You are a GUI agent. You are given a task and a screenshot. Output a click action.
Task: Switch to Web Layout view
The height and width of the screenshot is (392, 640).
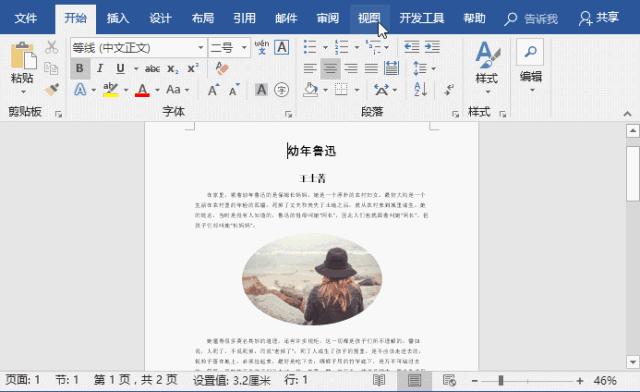(x=449, y=381)
